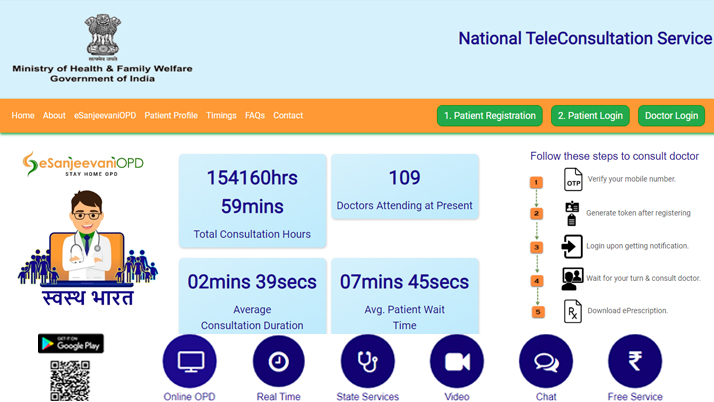Open the Timings menu item
Screen dimensions: 714x402
coord(221,116)
